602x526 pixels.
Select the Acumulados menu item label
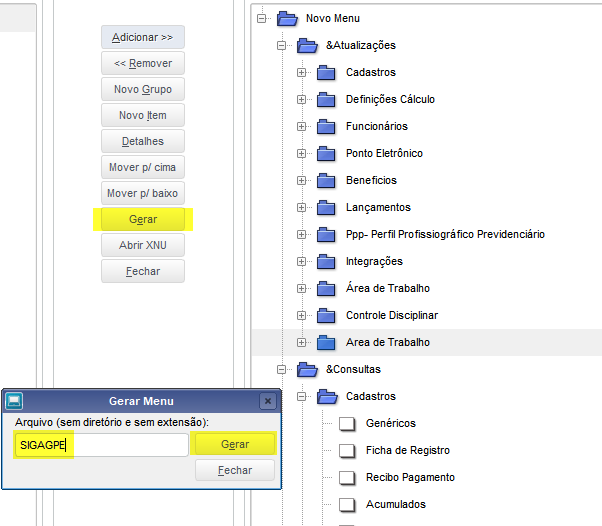click(396, 504)
